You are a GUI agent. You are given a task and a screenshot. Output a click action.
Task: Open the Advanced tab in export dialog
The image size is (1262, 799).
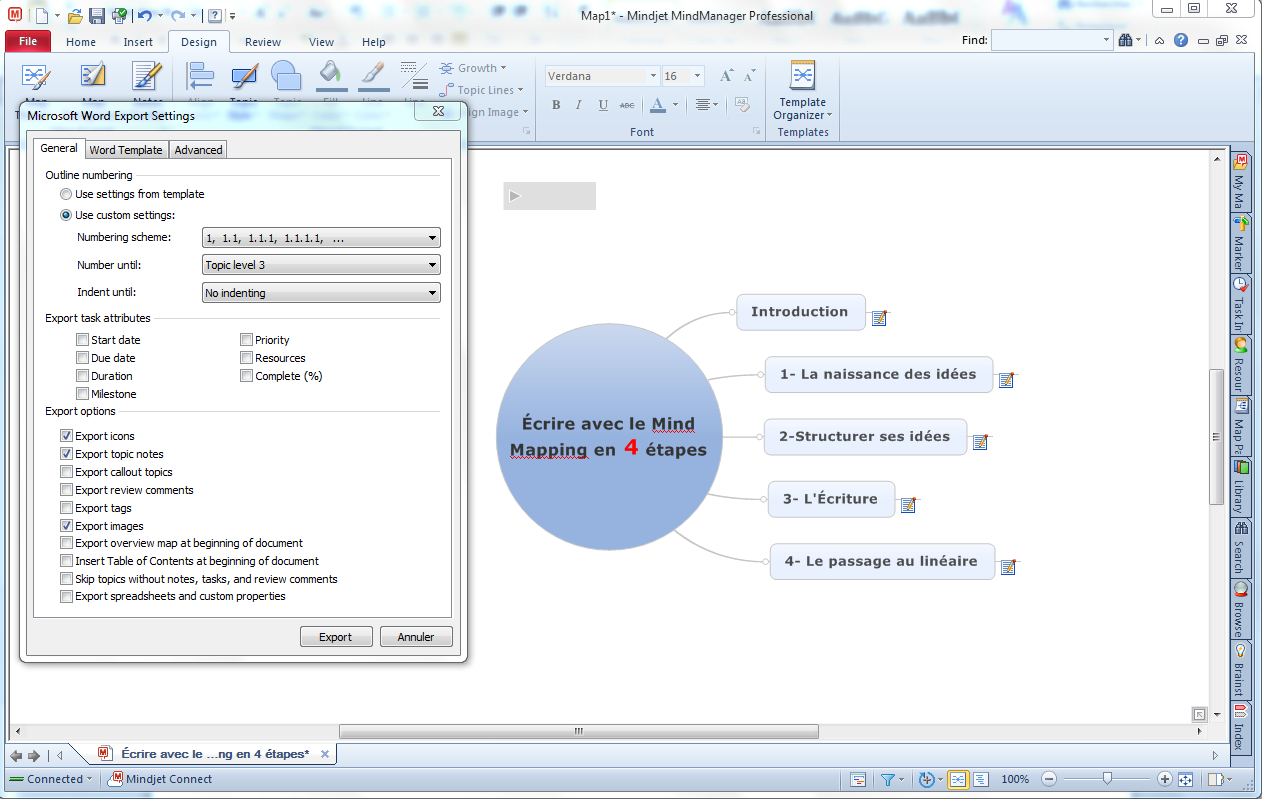click(x=198, y=150)
